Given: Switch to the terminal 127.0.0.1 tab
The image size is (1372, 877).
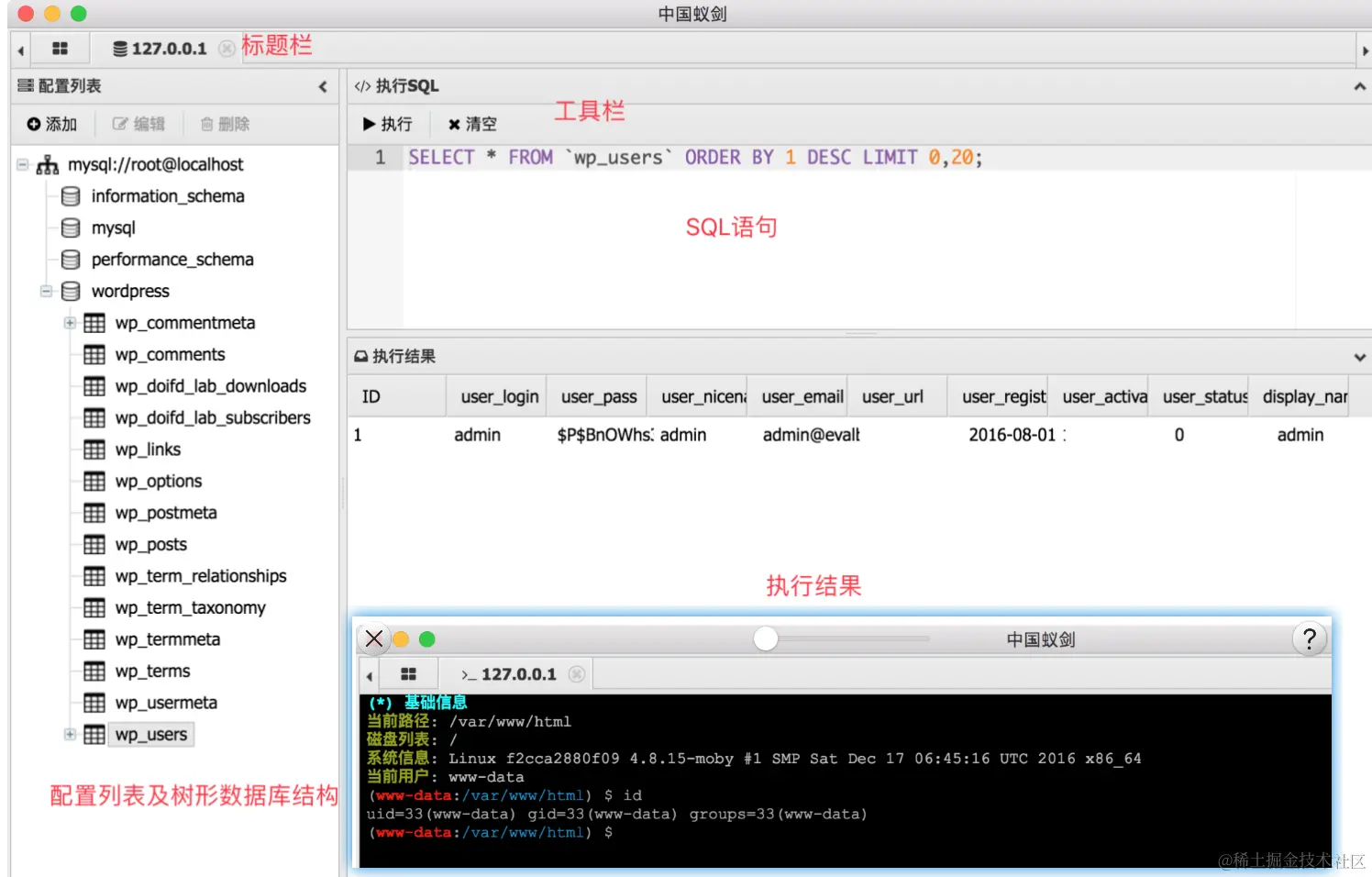Looking at the screenshot, I should [509, 674].
